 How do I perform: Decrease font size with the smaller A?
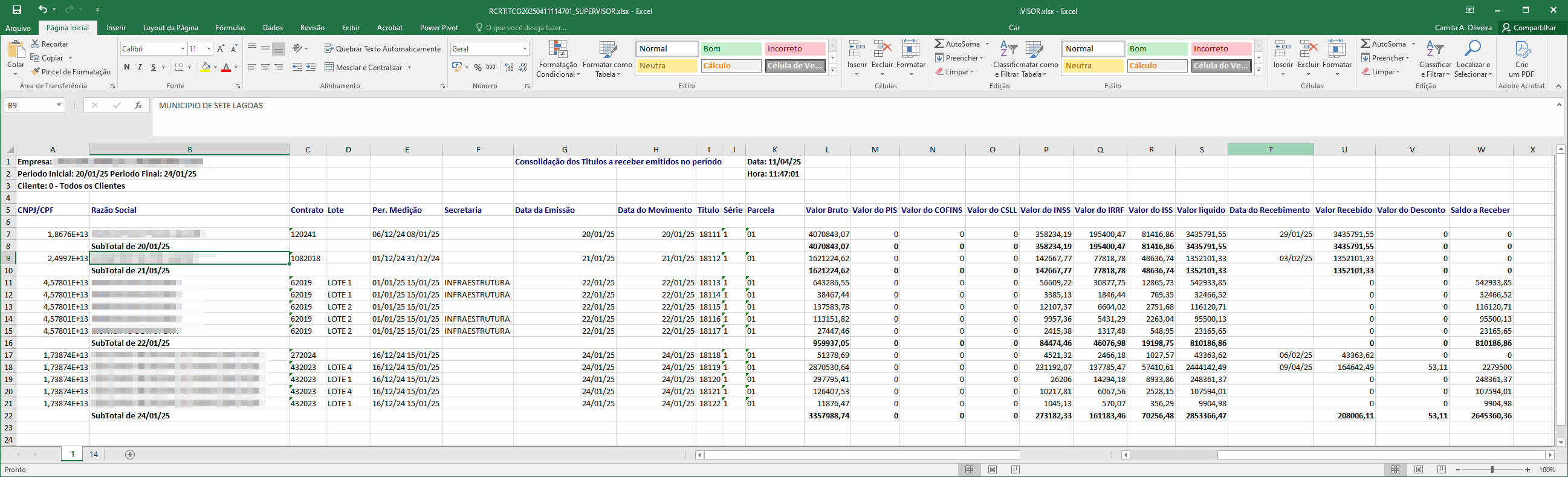click(234, 49)
